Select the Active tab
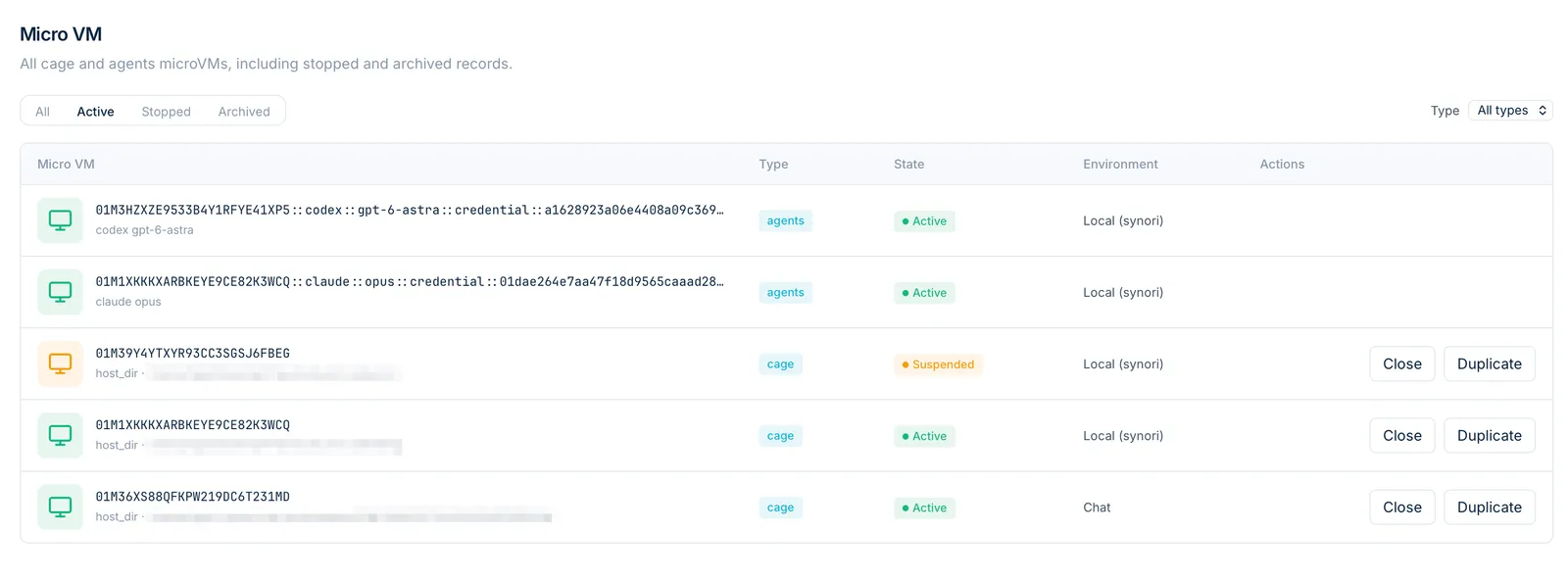Screen dimensions: 1568x580 click(95, 112)
